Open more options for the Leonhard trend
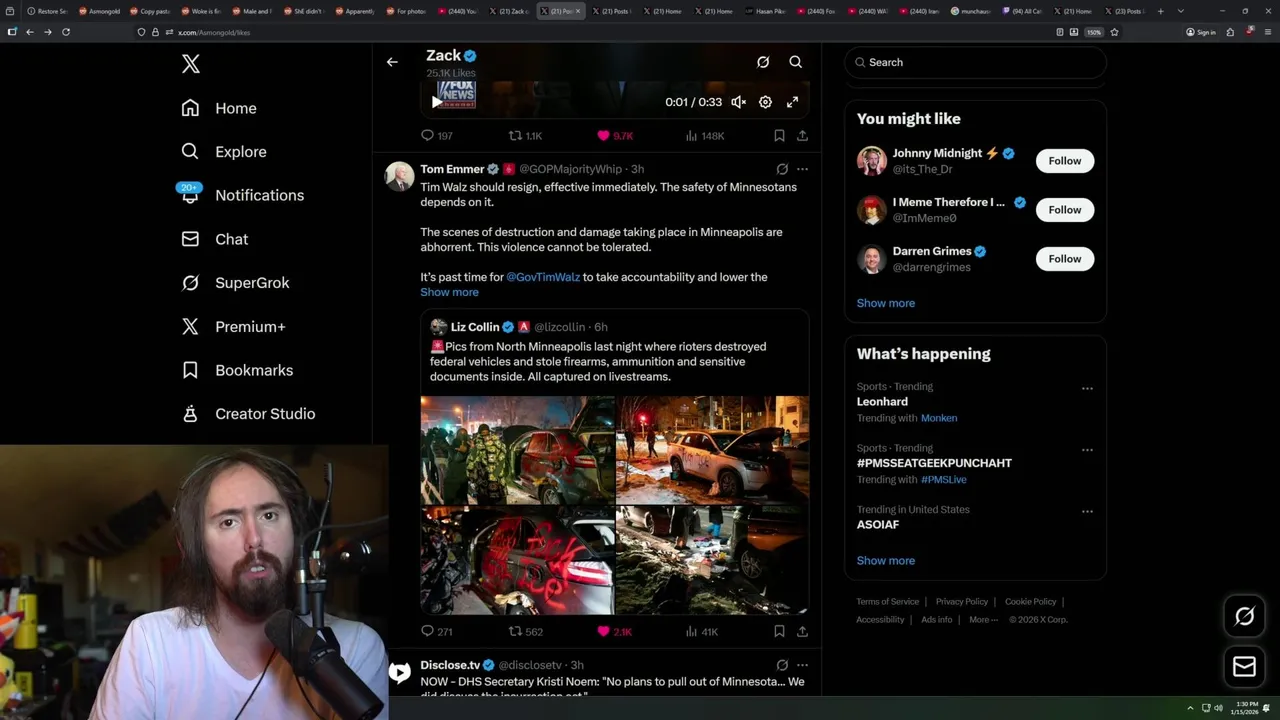The height and width of the screenshot is (720, 1280). (x=1087, y=388)
